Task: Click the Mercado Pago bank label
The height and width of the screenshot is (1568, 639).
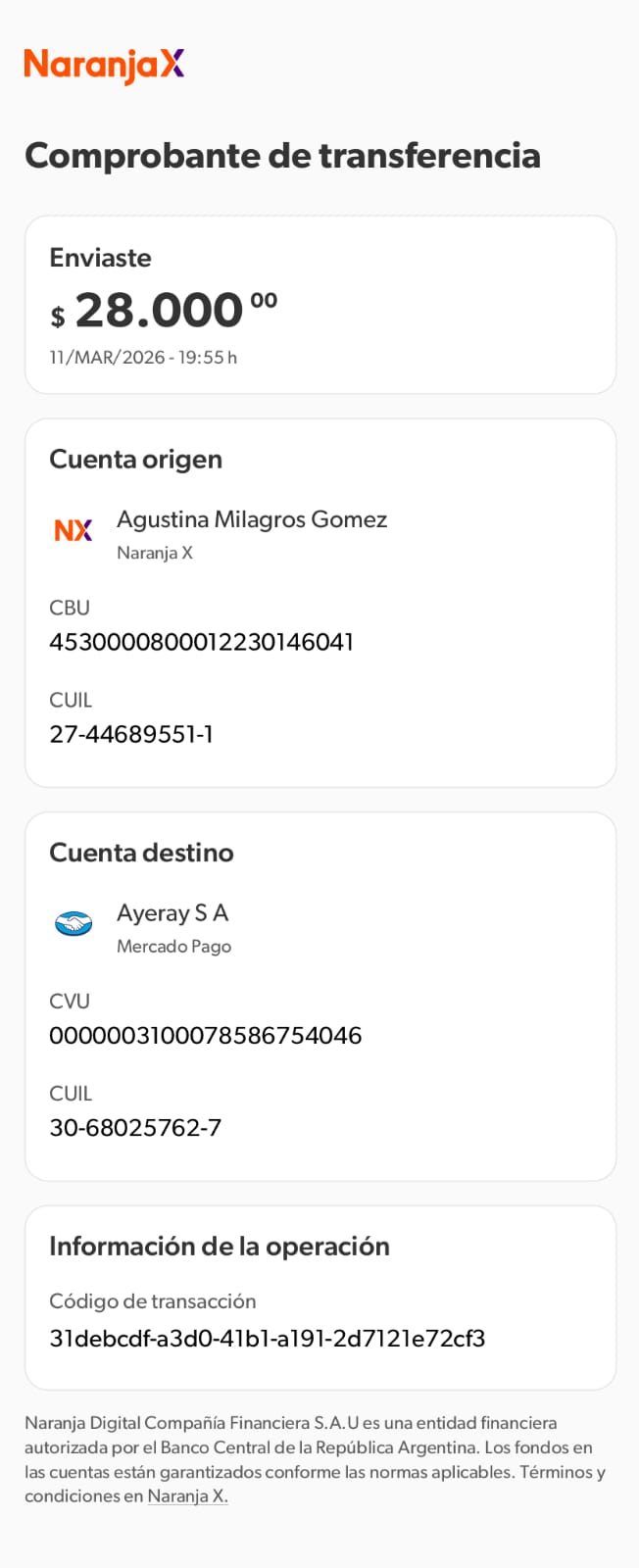Action: tap(173, 947)
